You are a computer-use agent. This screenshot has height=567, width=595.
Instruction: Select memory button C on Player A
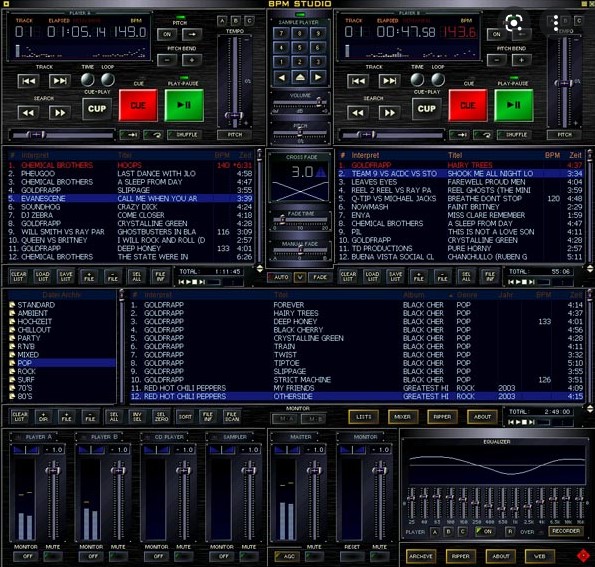pos(249,21)
